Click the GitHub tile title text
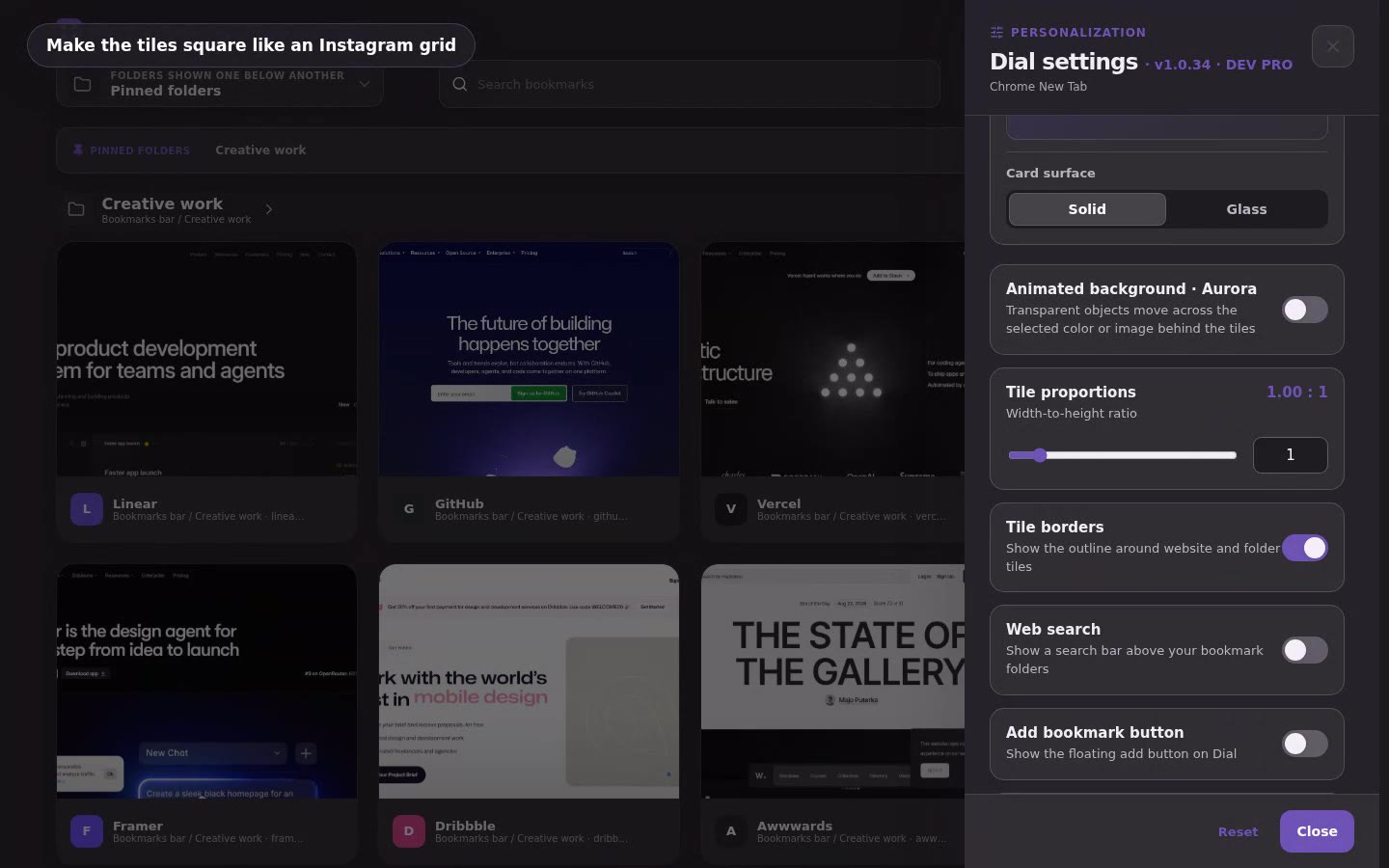This screenshot has height=868, width=1389. [459, 503]
